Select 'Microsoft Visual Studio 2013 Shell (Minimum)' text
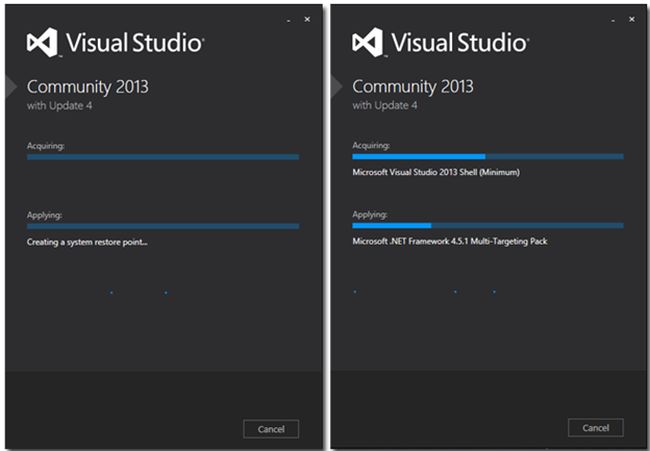This screenshot has width=650, height=451. click(x=436, y=172)
